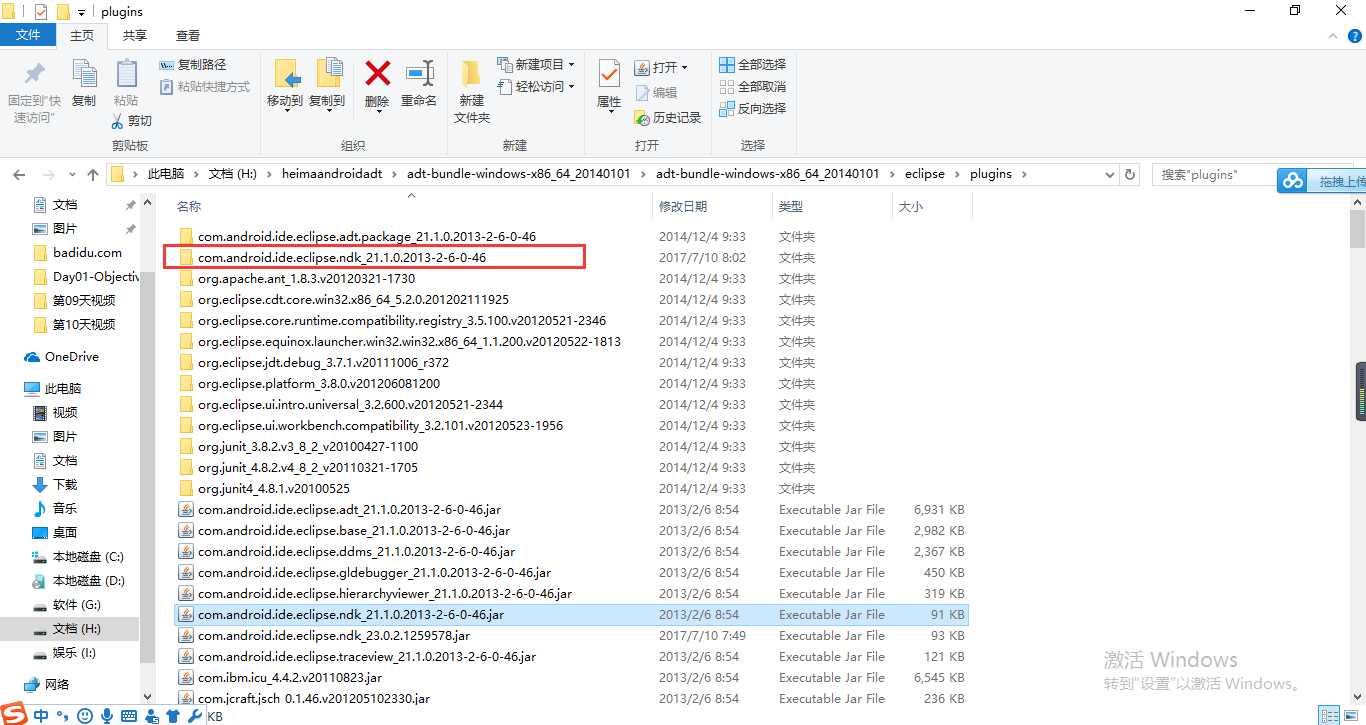The image size is (1366, 725).
Task: Open the address bar history dropdown
Action: (x=1111, y=174)
